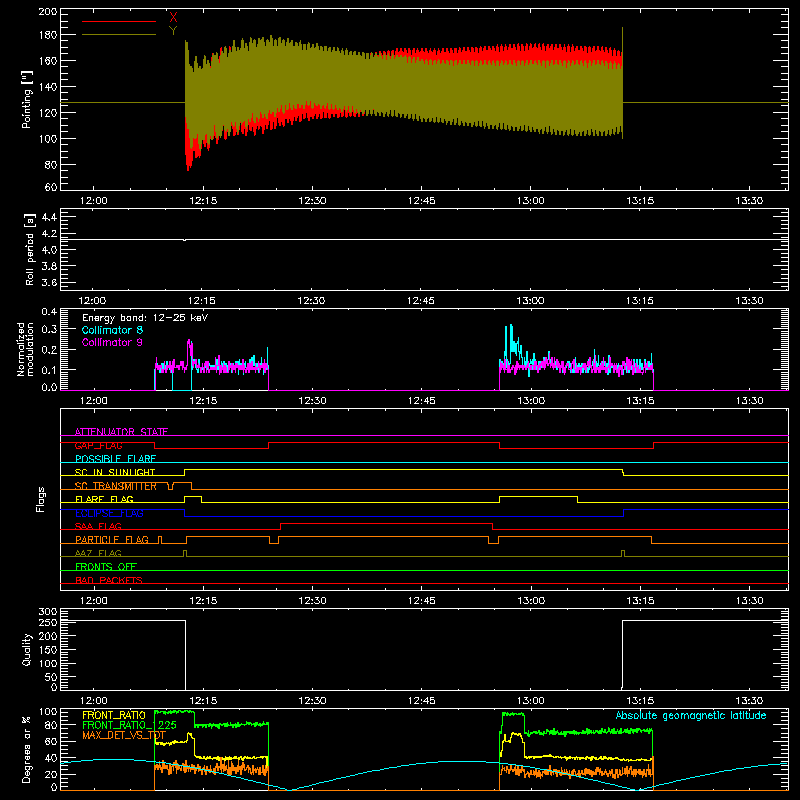
Task: Click the 4.2 tick on Roll period axis
Action: pos(49,234)
